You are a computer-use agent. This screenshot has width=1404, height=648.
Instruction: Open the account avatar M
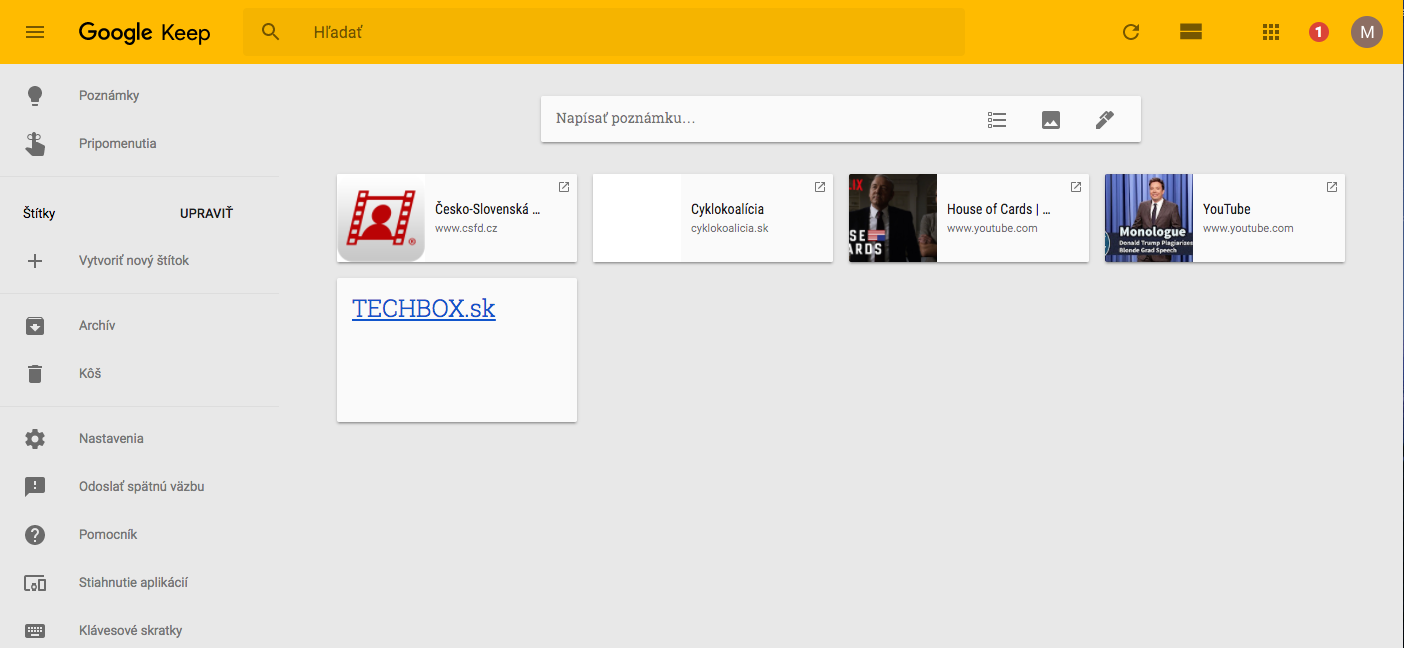pos(1367,32)
